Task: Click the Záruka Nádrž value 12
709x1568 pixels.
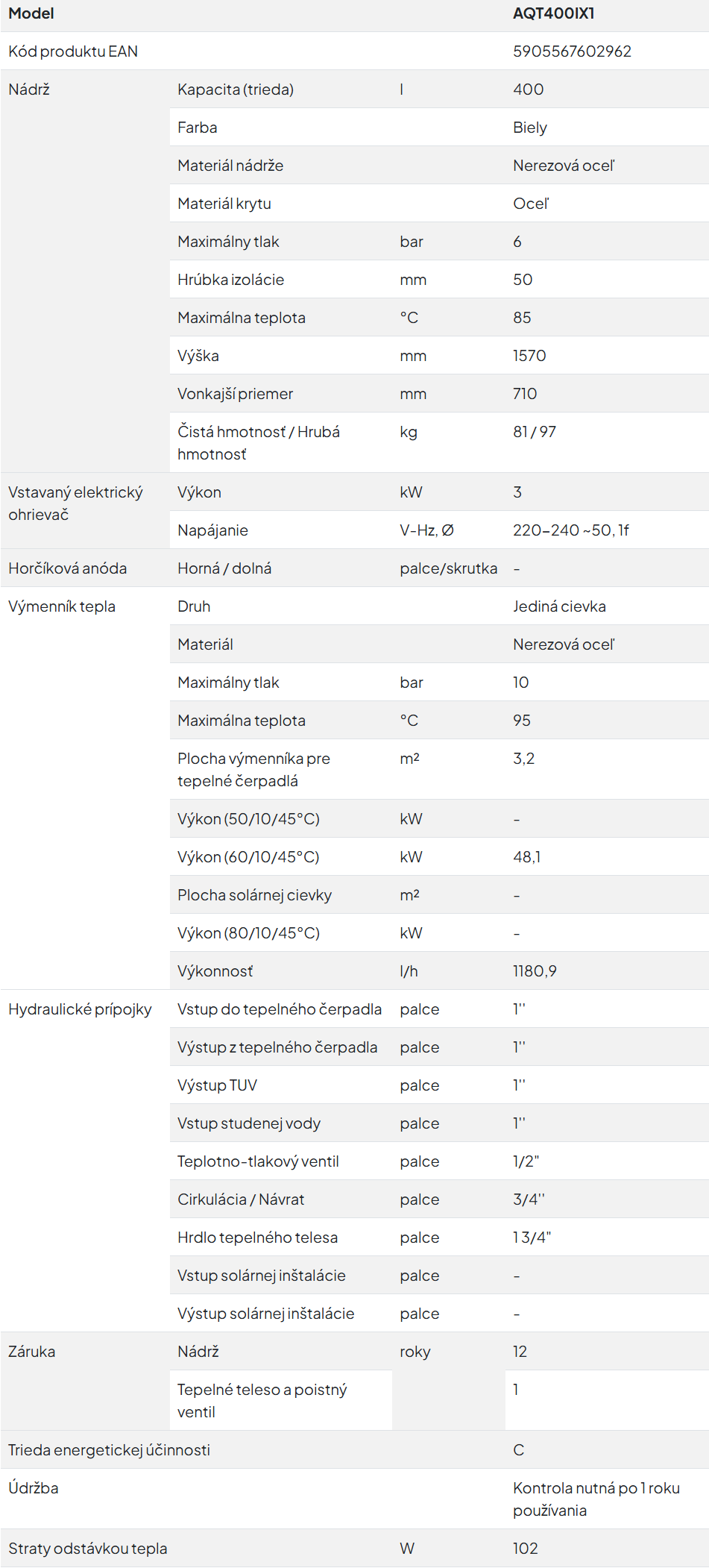Action: [x=520, y=1352]
